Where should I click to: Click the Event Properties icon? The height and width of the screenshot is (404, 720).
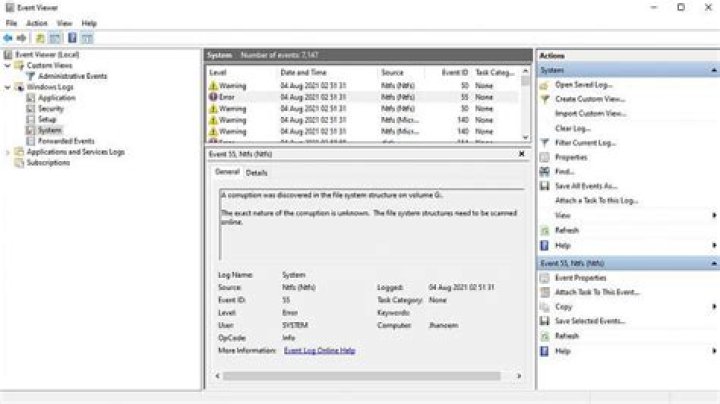[x=545, y=278]
